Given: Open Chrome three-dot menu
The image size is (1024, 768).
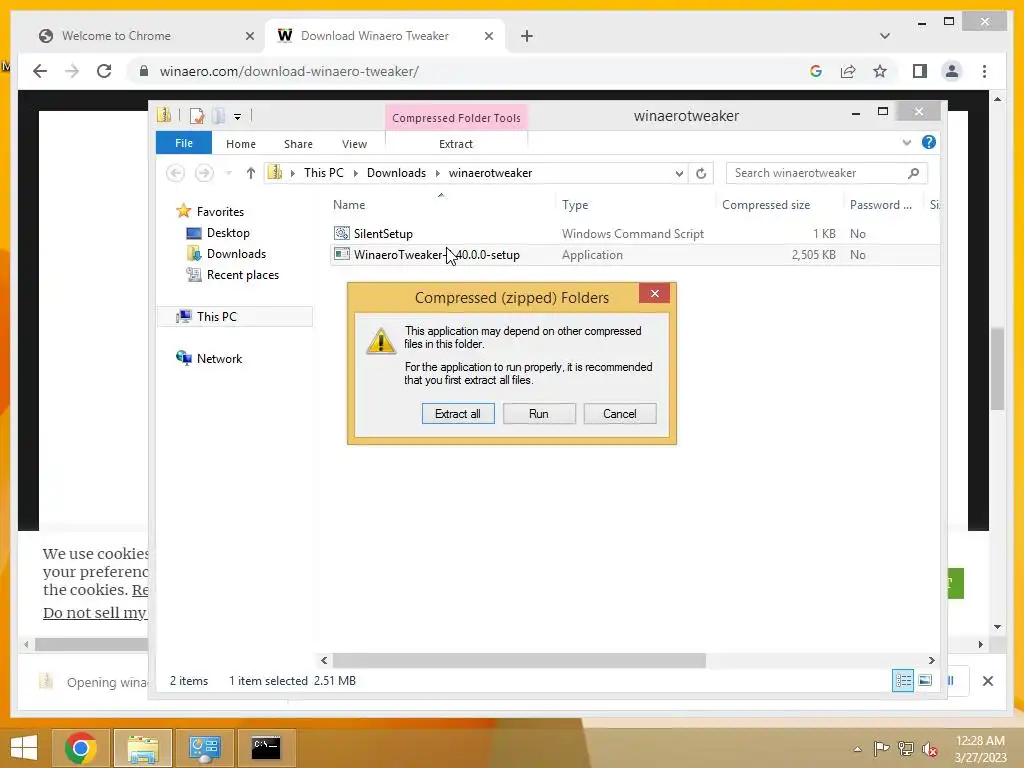Looking at the screenshot, I should click(x=984, y=71).
